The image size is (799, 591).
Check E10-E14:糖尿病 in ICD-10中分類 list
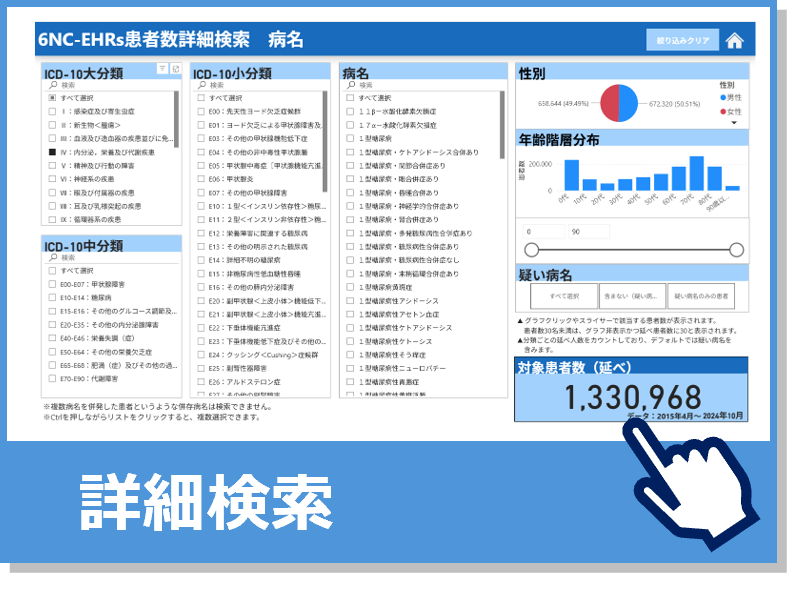coord(52,297)
